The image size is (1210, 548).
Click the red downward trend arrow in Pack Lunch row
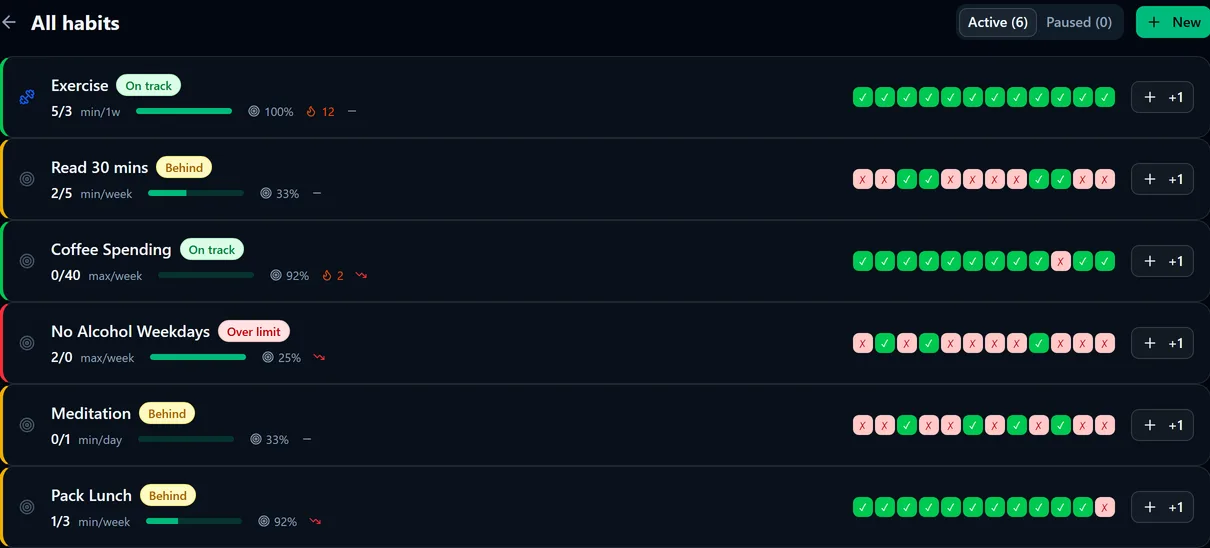(315, 522)
